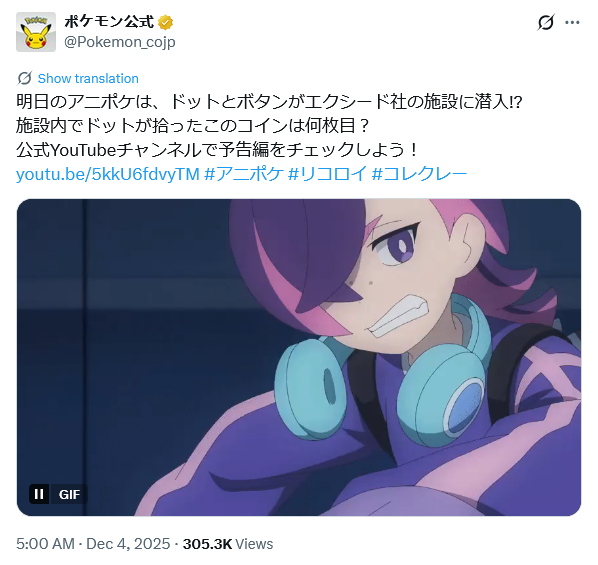The image size is (598, 565).
Task: Open the Grok icon at top right
Action: [546, 23]
